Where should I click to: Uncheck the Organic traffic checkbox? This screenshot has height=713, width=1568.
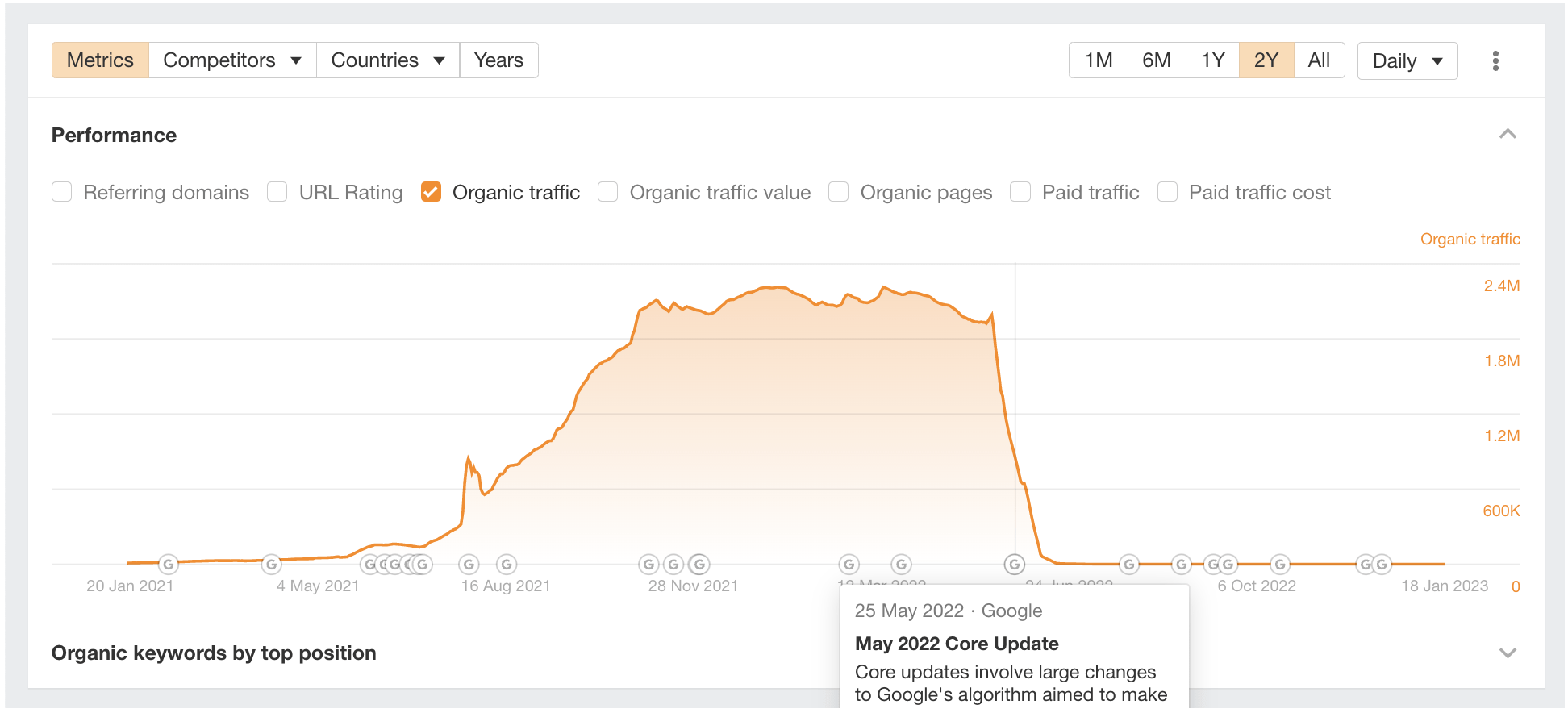click(431, 192)
